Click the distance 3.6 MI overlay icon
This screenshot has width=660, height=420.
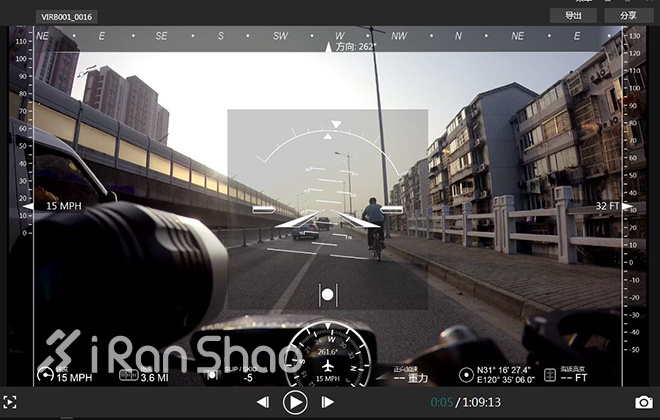click(x=127, y=376)
